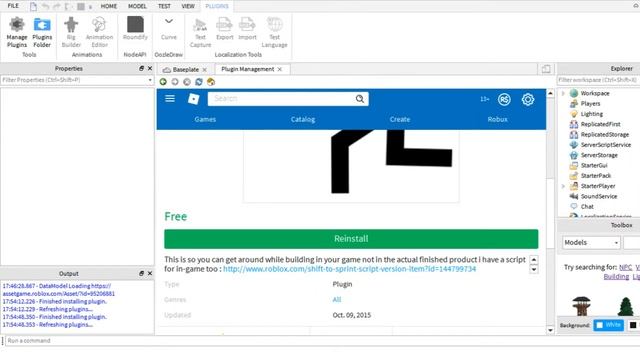Open the shift-to-sprint script link
The image size is (640, 360).
pyautogui.click(x=349, y=269)
